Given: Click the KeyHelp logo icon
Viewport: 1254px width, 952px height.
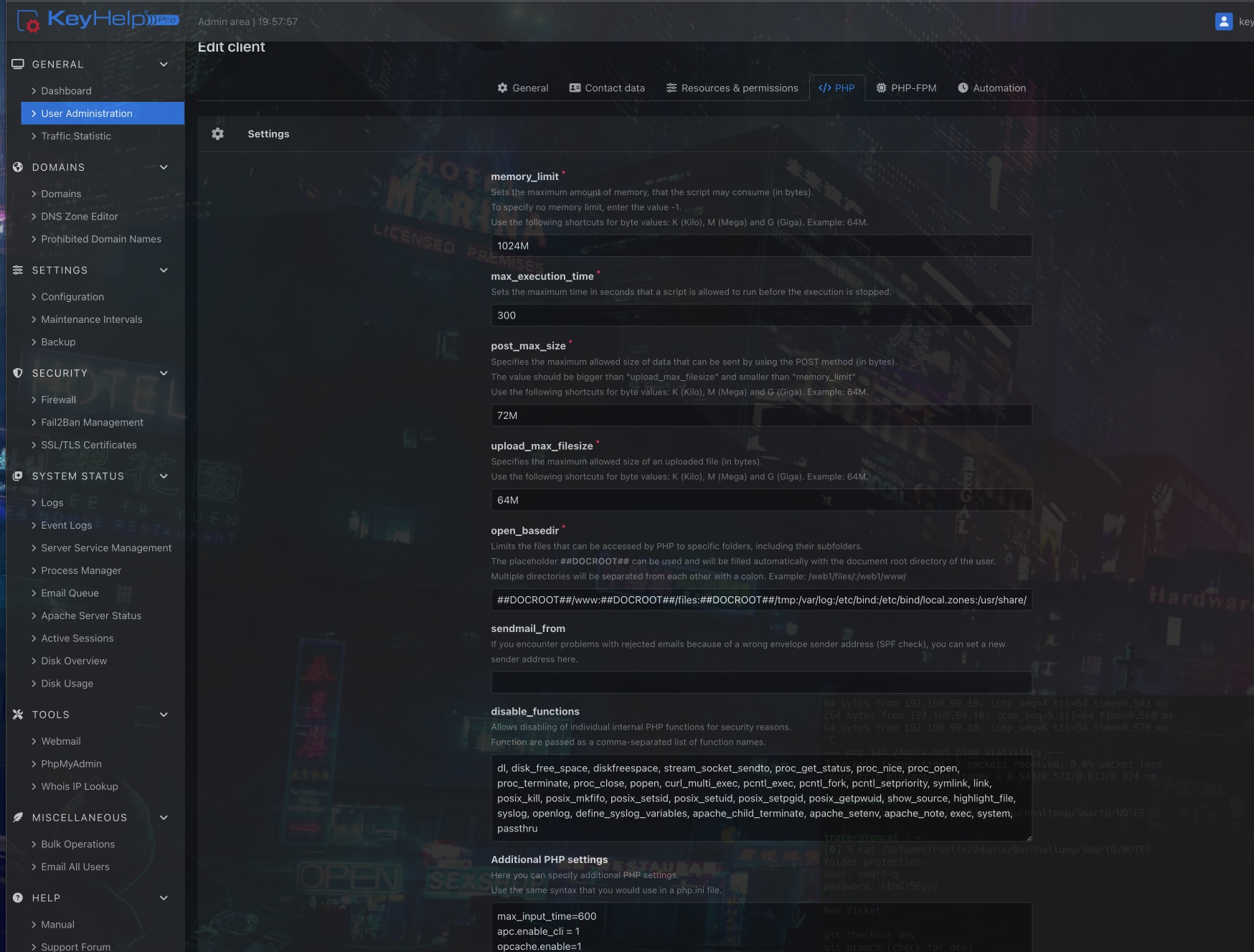Looking at the screenshot, I should click(x=28, y=21).
